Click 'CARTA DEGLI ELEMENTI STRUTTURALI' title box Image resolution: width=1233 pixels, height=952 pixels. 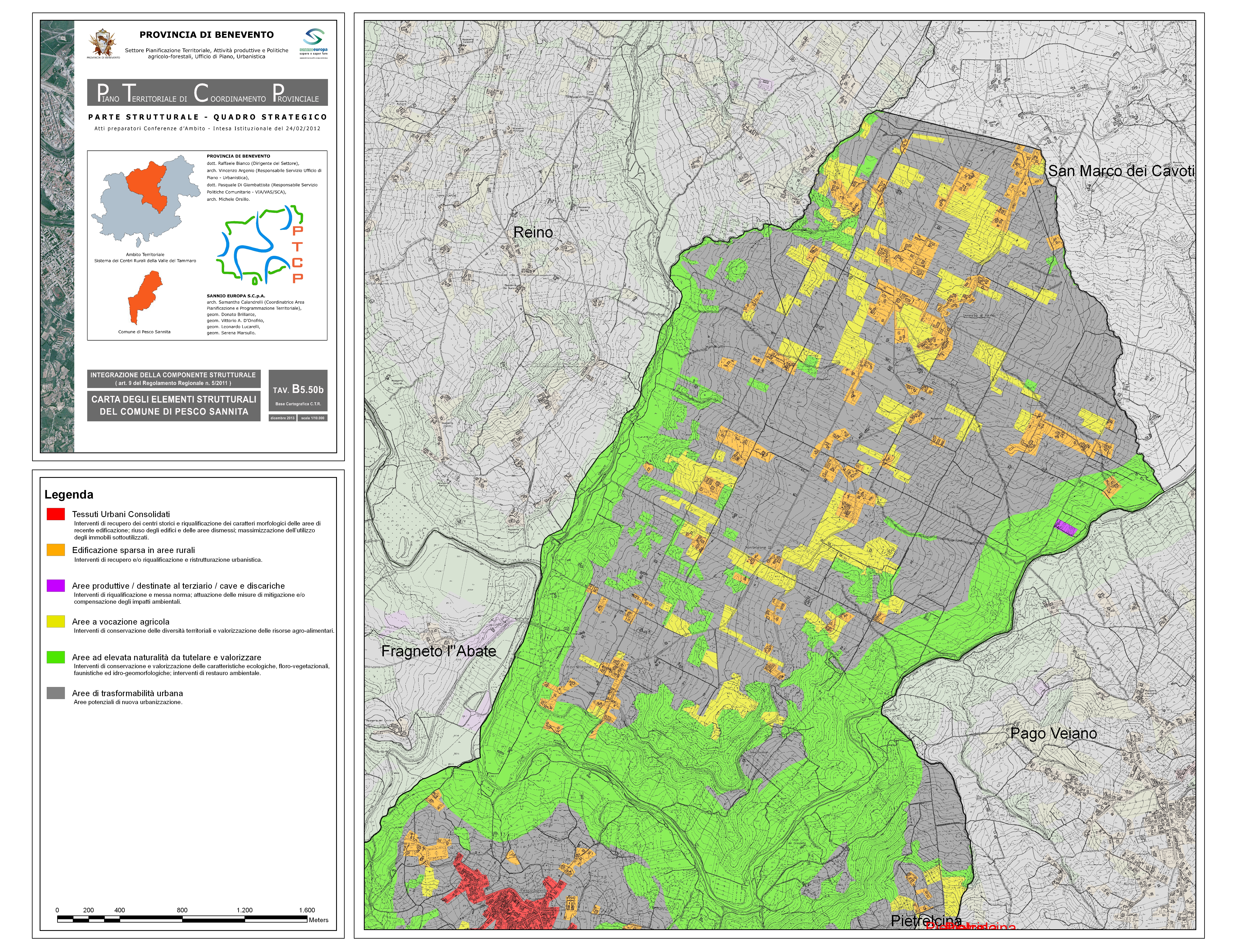click(x=173, y=405)
